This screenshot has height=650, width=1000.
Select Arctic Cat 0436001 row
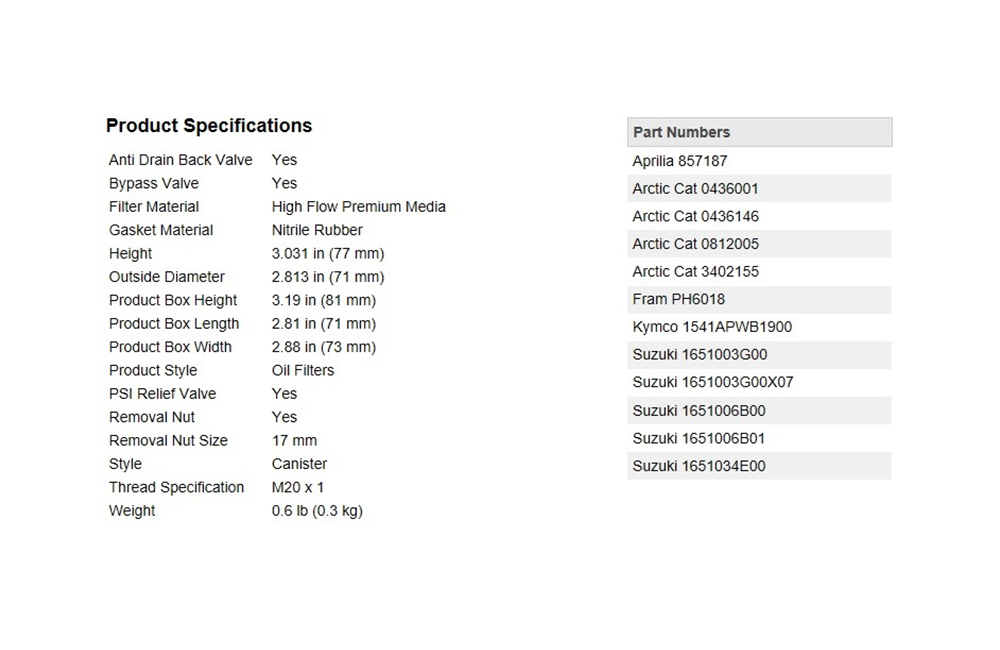pos(760,189)
